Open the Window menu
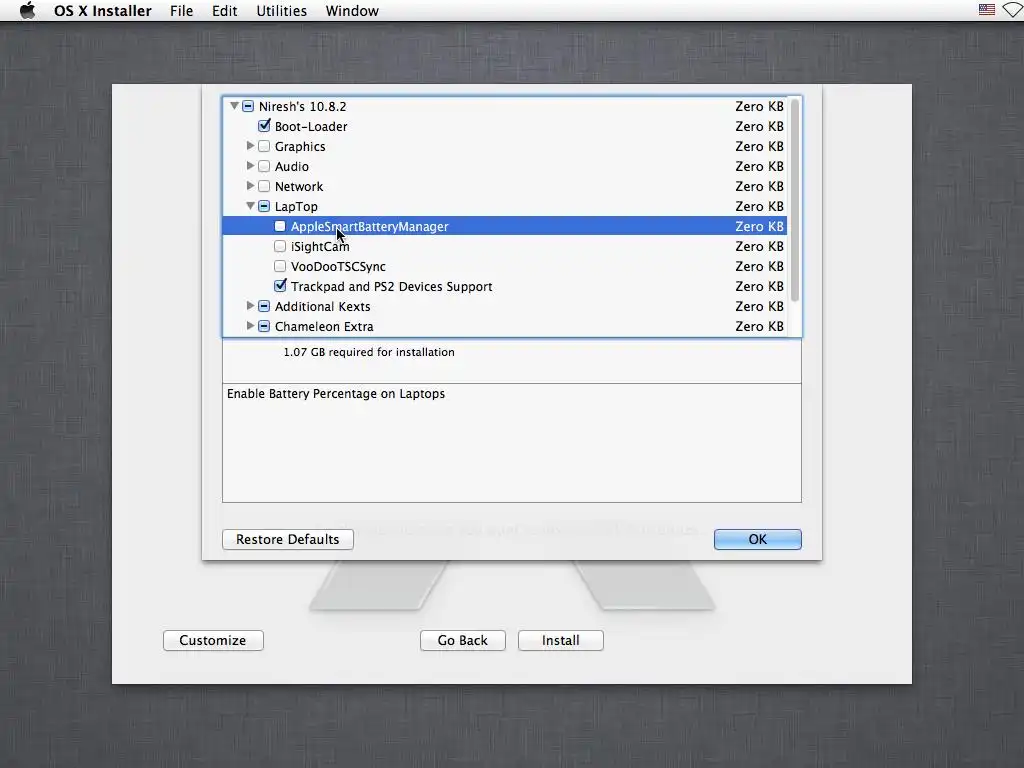1024x768 pixels. (x=352, y=10)
